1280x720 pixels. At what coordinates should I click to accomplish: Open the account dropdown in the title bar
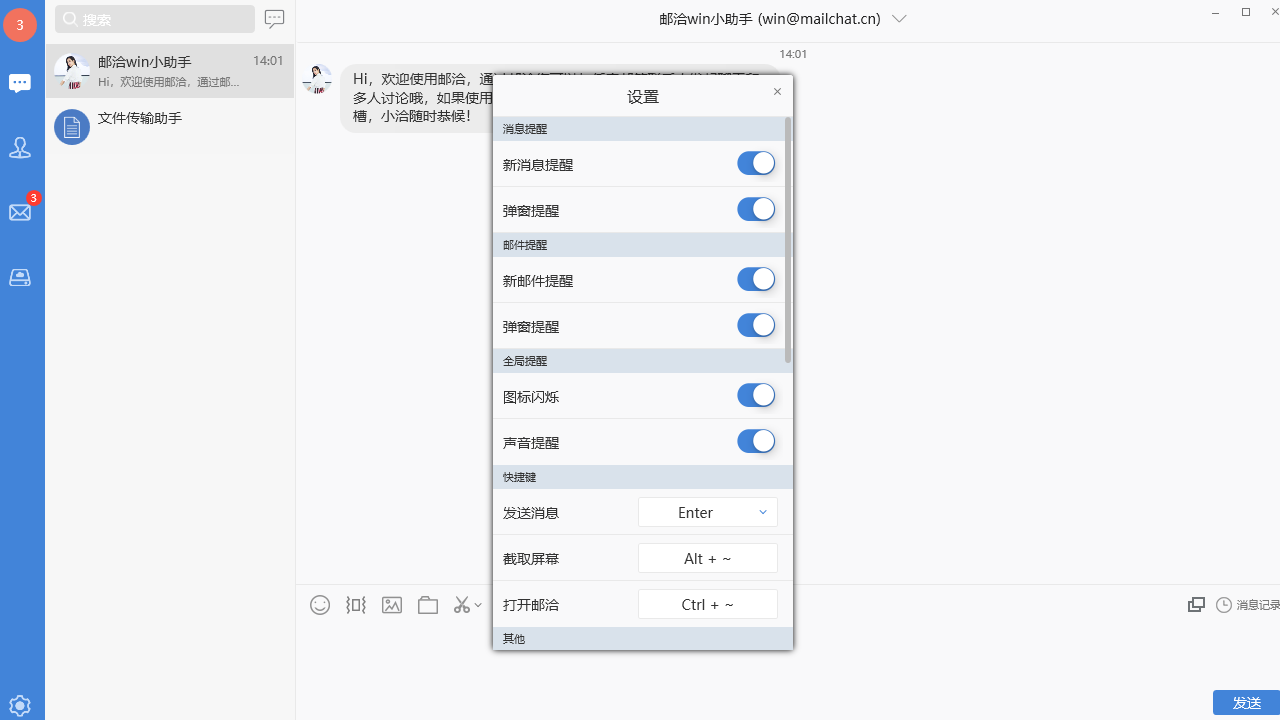(x=899, y=18)
